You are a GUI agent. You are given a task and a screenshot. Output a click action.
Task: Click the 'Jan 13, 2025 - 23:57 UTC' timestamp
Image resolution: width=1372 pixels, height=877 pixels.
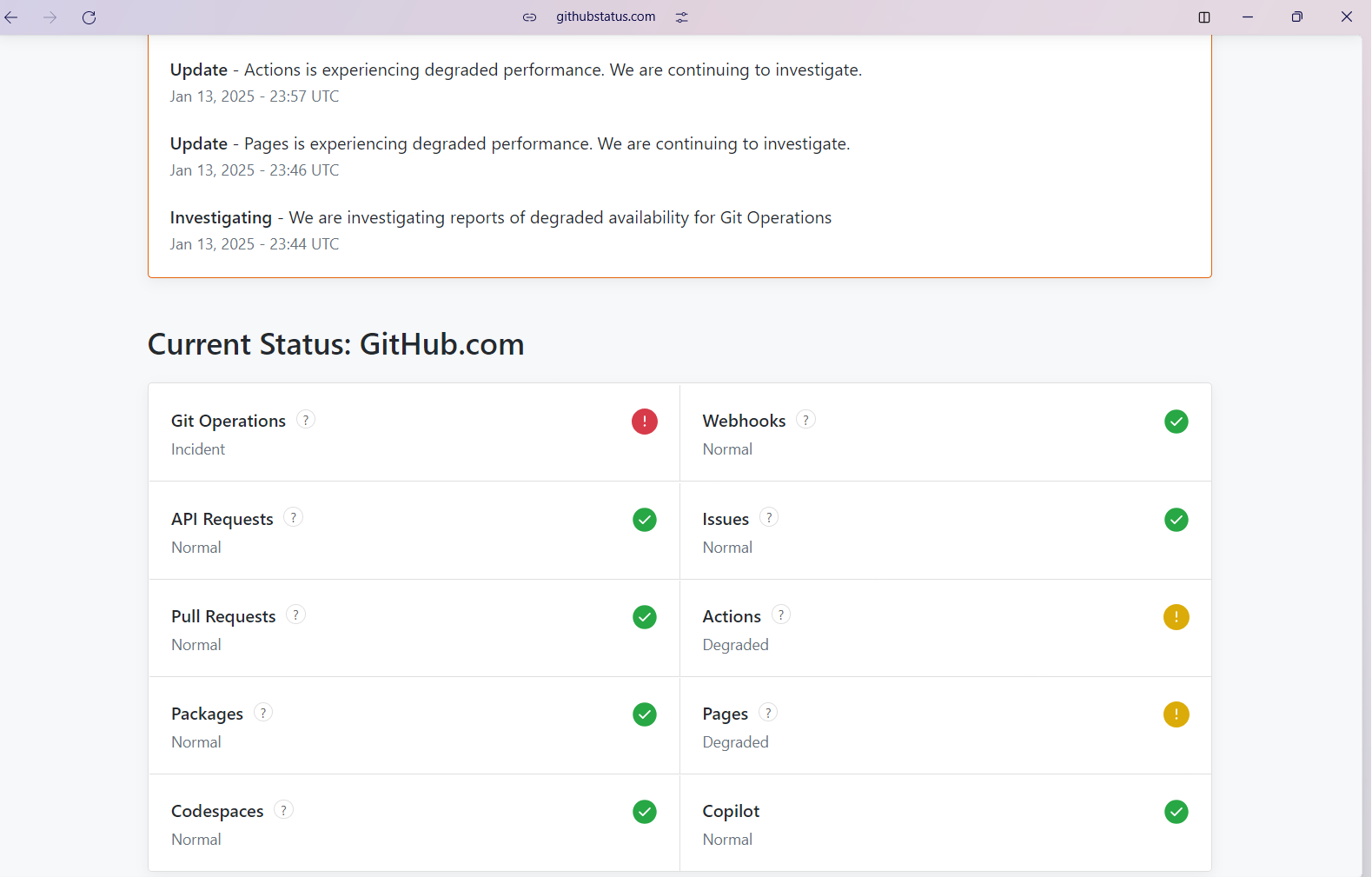[x=255, y=96]
